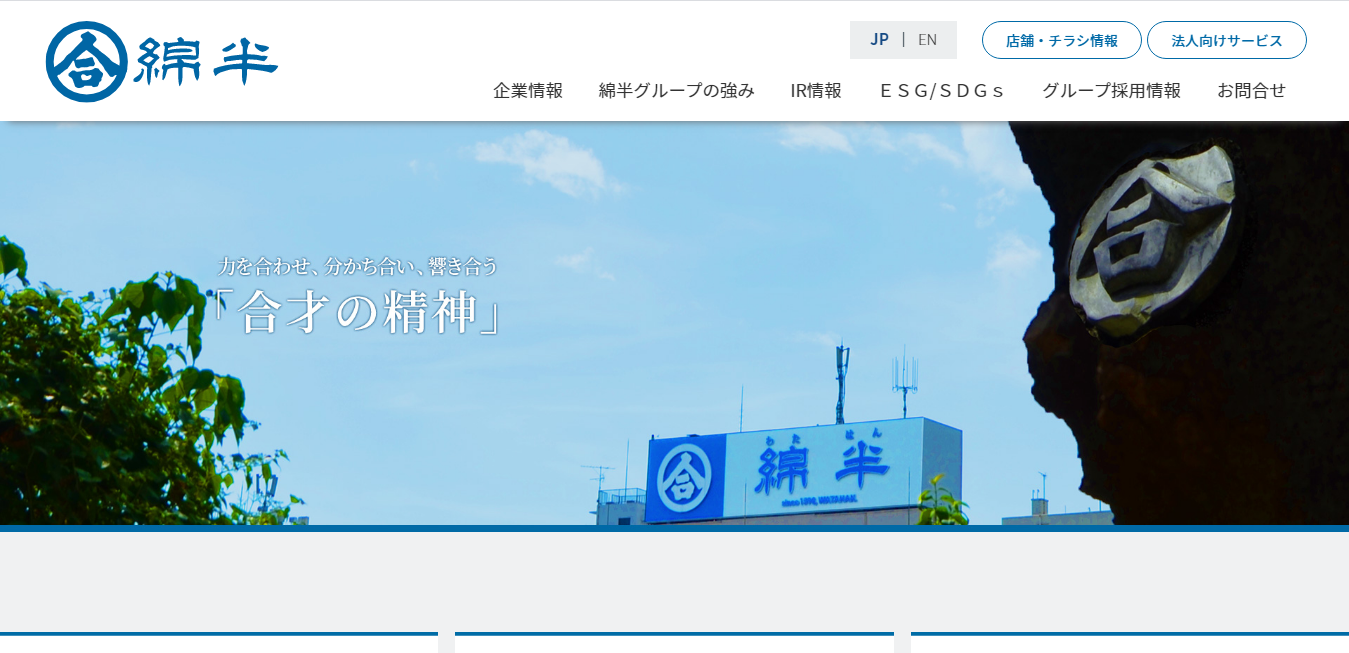1349x653 pixels.
Task: Open 法人向けサービス button
Action: pos(1227,40)
